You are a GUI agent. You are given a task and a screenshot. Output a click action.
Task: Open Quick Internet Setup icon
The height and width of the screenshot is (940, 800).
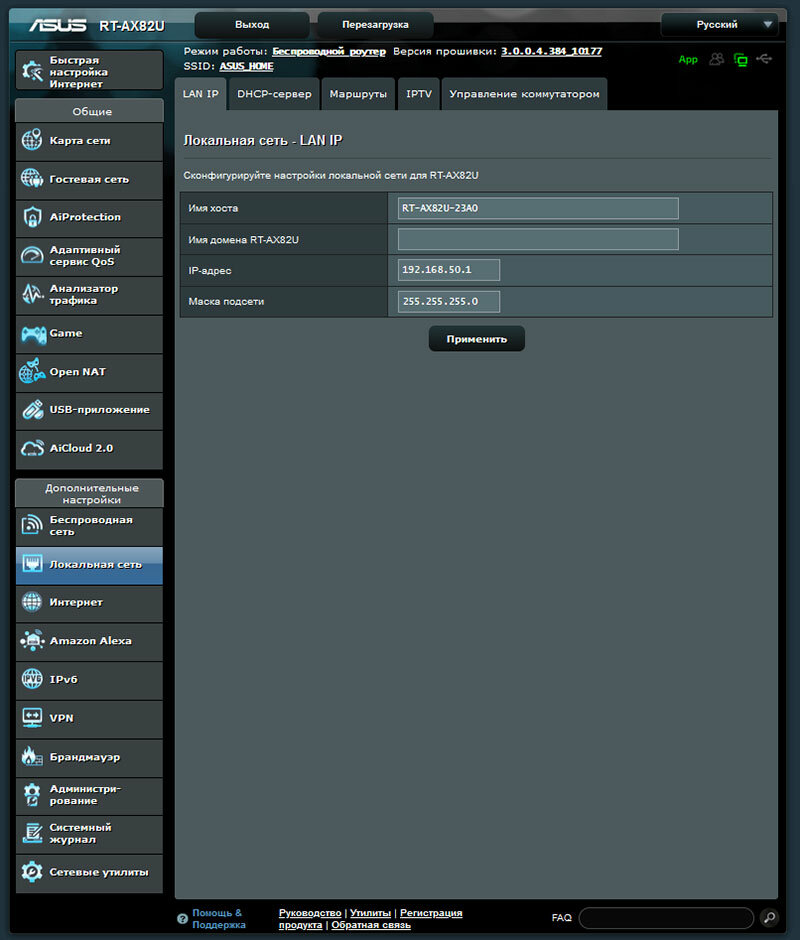coord(32,71)
